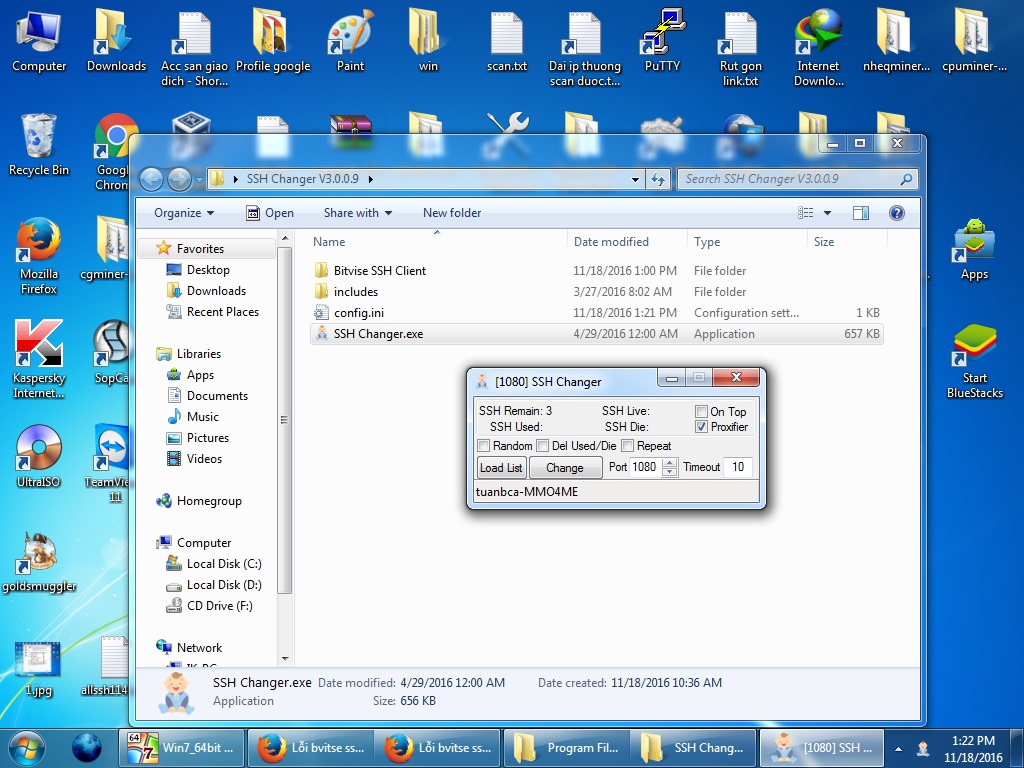Enable the On Top checkbox

tap(701, 411)
